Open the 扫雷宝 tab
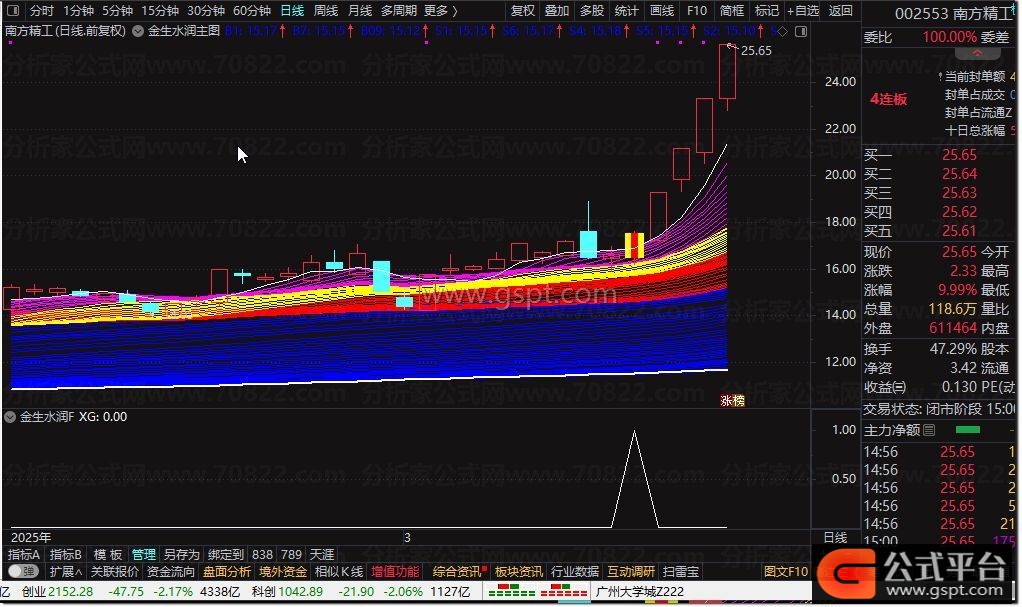 [x=681, y=572]
